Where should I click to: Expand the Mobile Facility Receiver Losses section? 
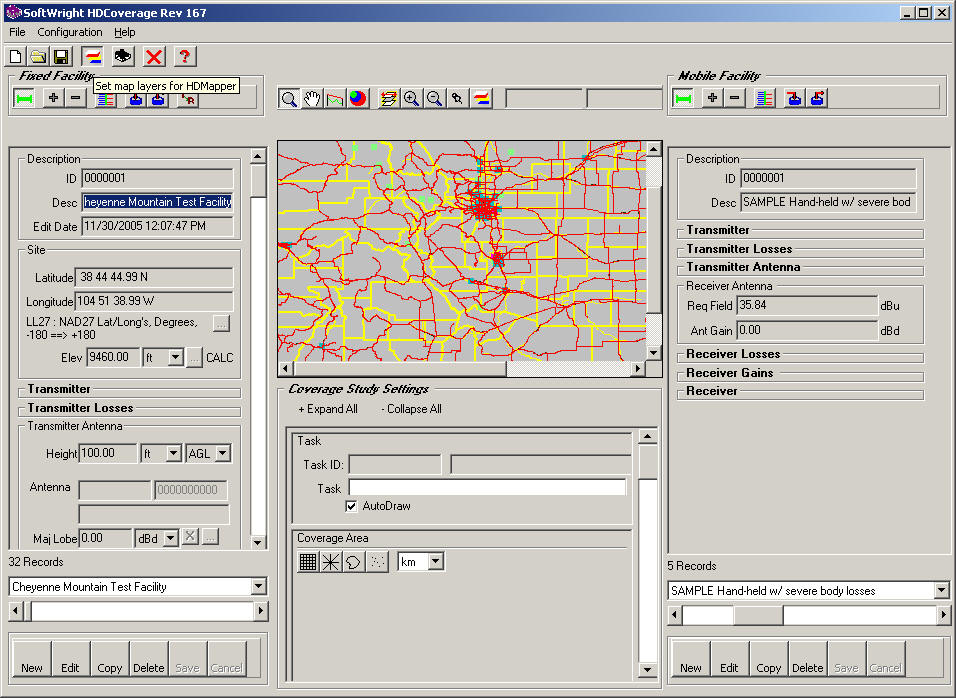pyautogui.click(x=733, y=354)
